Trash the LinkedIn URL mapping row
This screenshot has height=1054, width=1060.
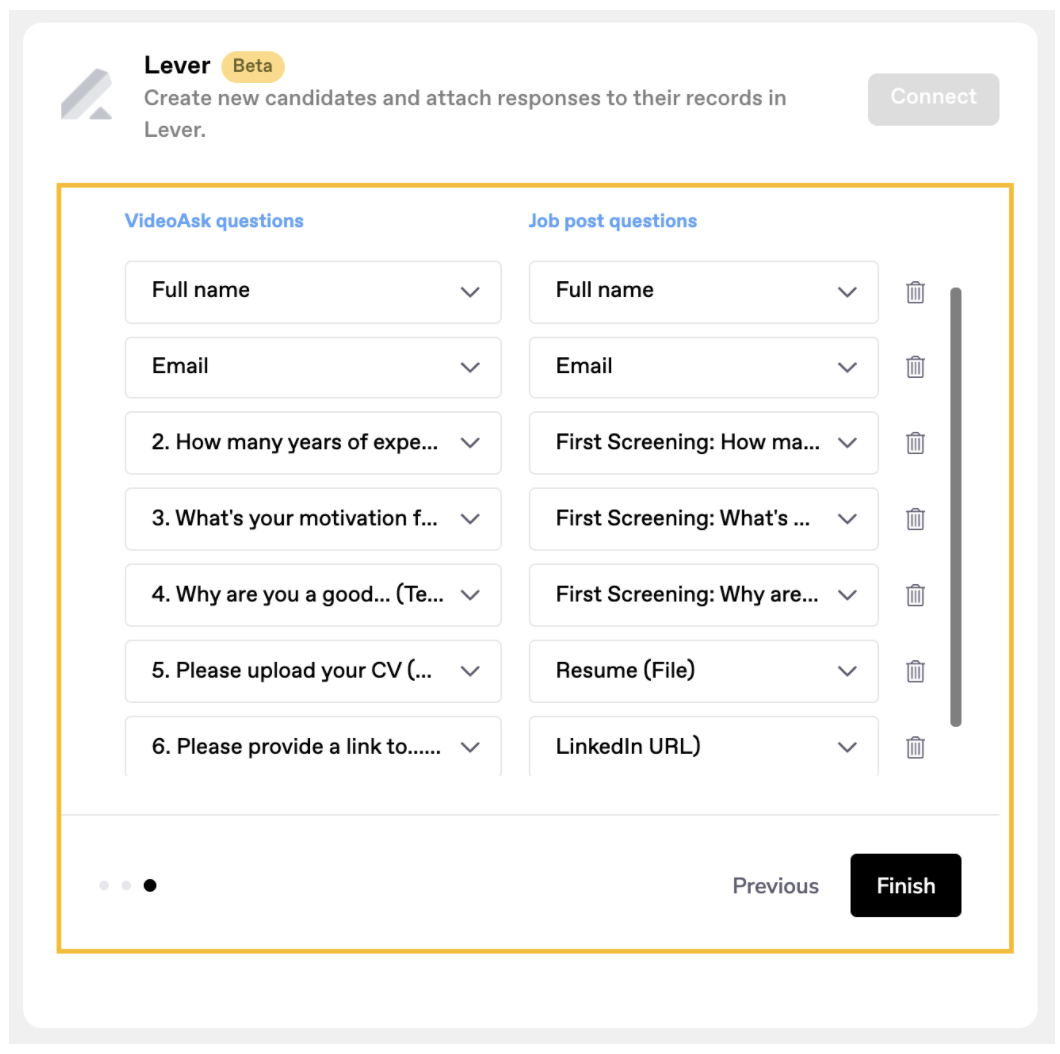(915, 746)
